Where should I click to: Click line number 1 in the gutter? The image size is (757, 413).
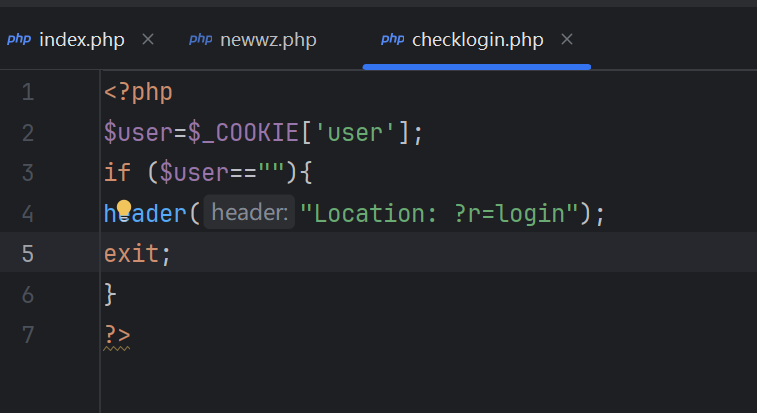tap(27, 93)
